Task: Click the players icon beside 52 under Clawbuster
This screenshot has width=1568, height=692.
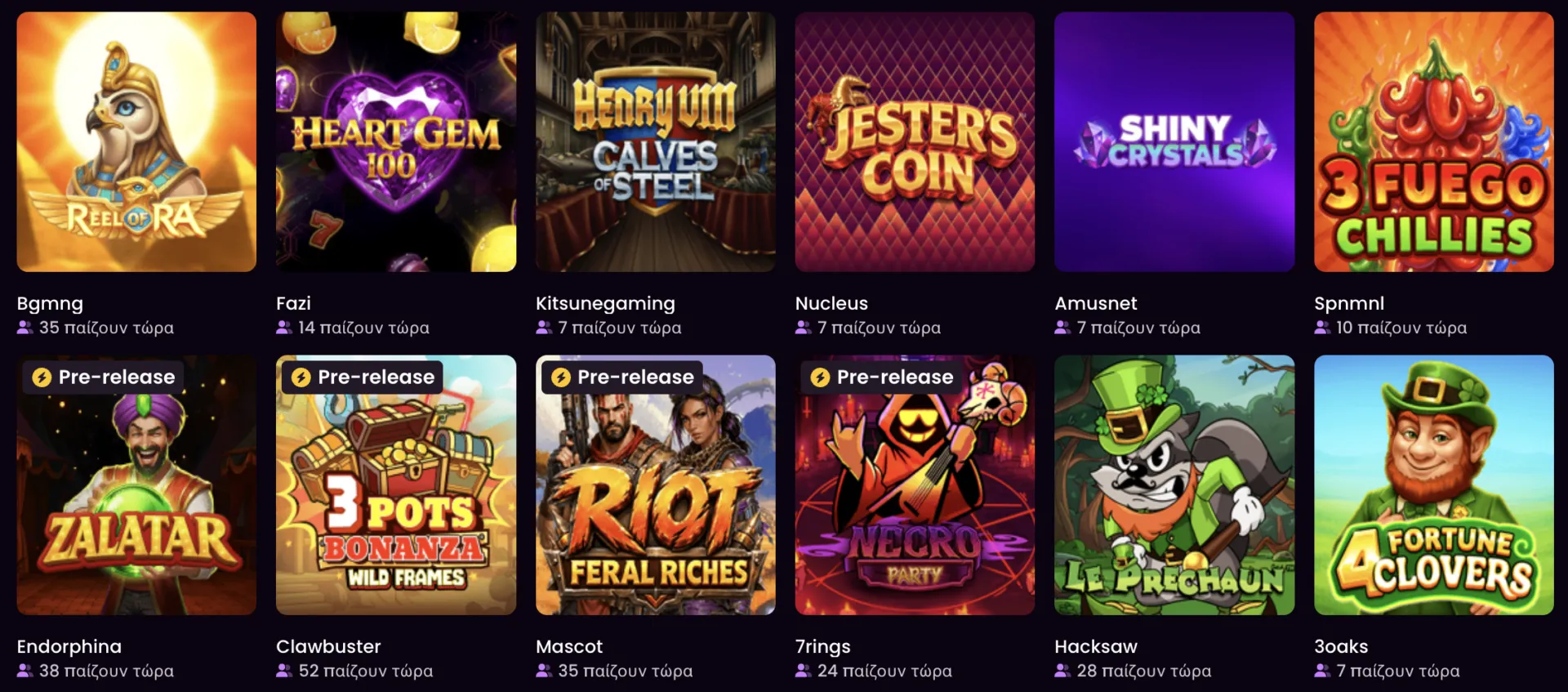Action: [x=284, y=671]
